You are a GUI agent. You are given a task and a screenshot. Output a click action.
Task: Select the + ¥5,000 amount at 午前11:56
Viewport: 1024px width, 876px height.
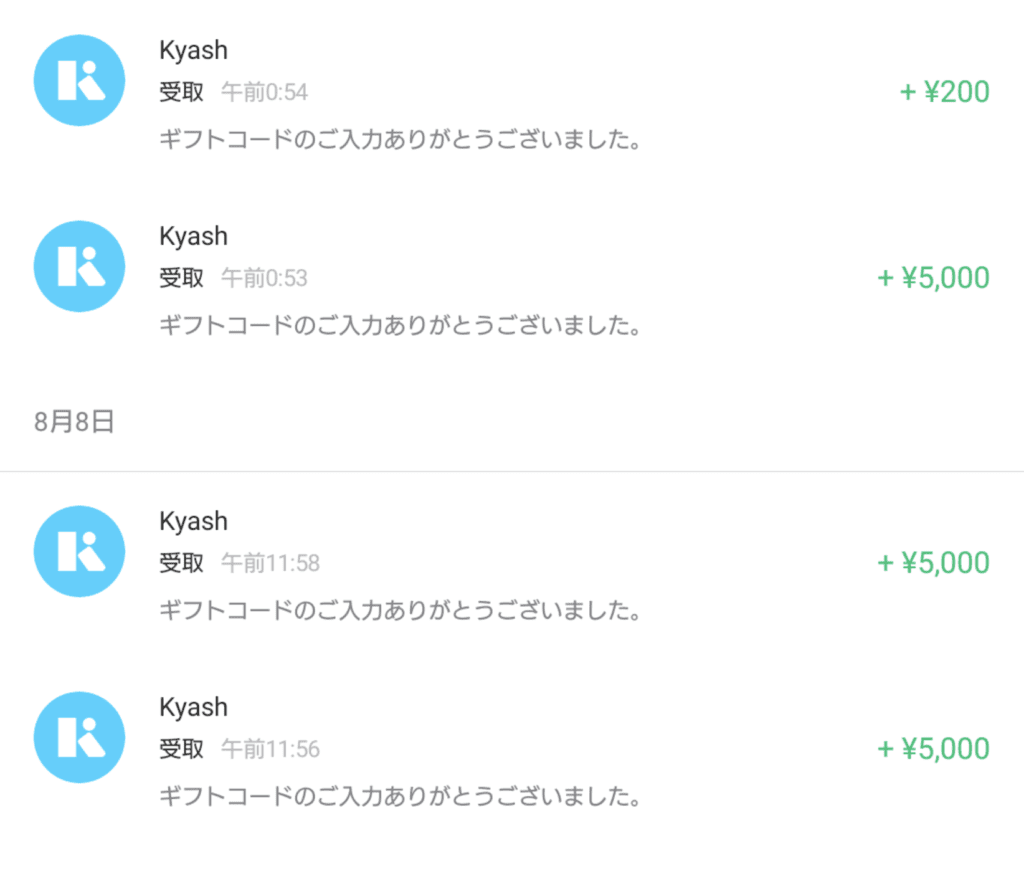point(933,749)
